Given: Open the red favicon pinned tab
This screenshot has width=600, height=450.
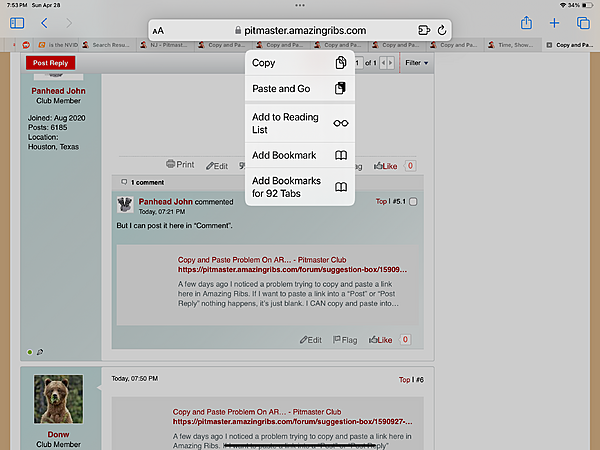Looking at the screenshot, I should pos(26,45).
